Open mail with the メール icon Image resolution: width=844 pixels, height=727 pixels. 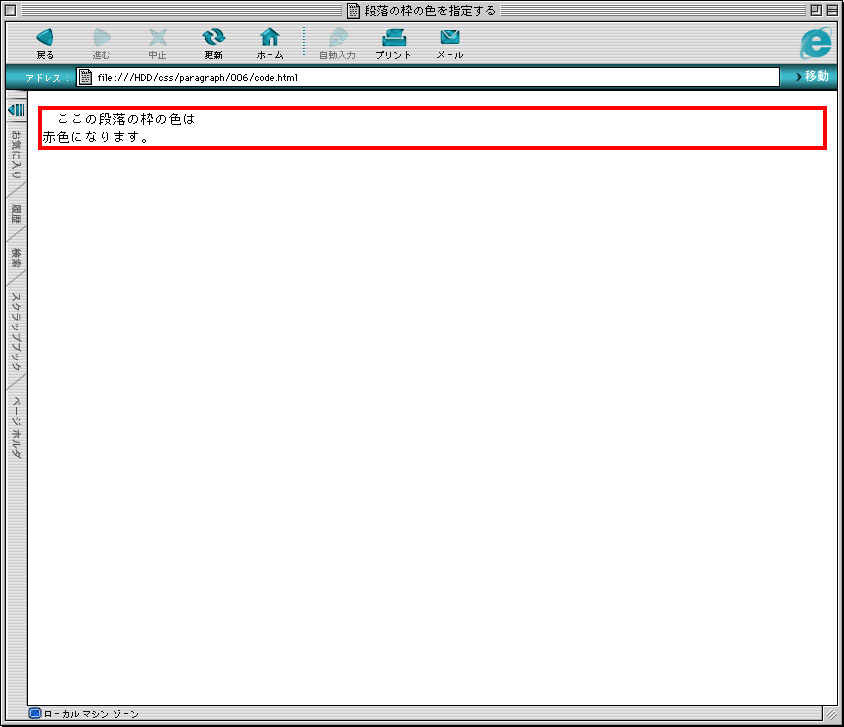tap(449, 43)
